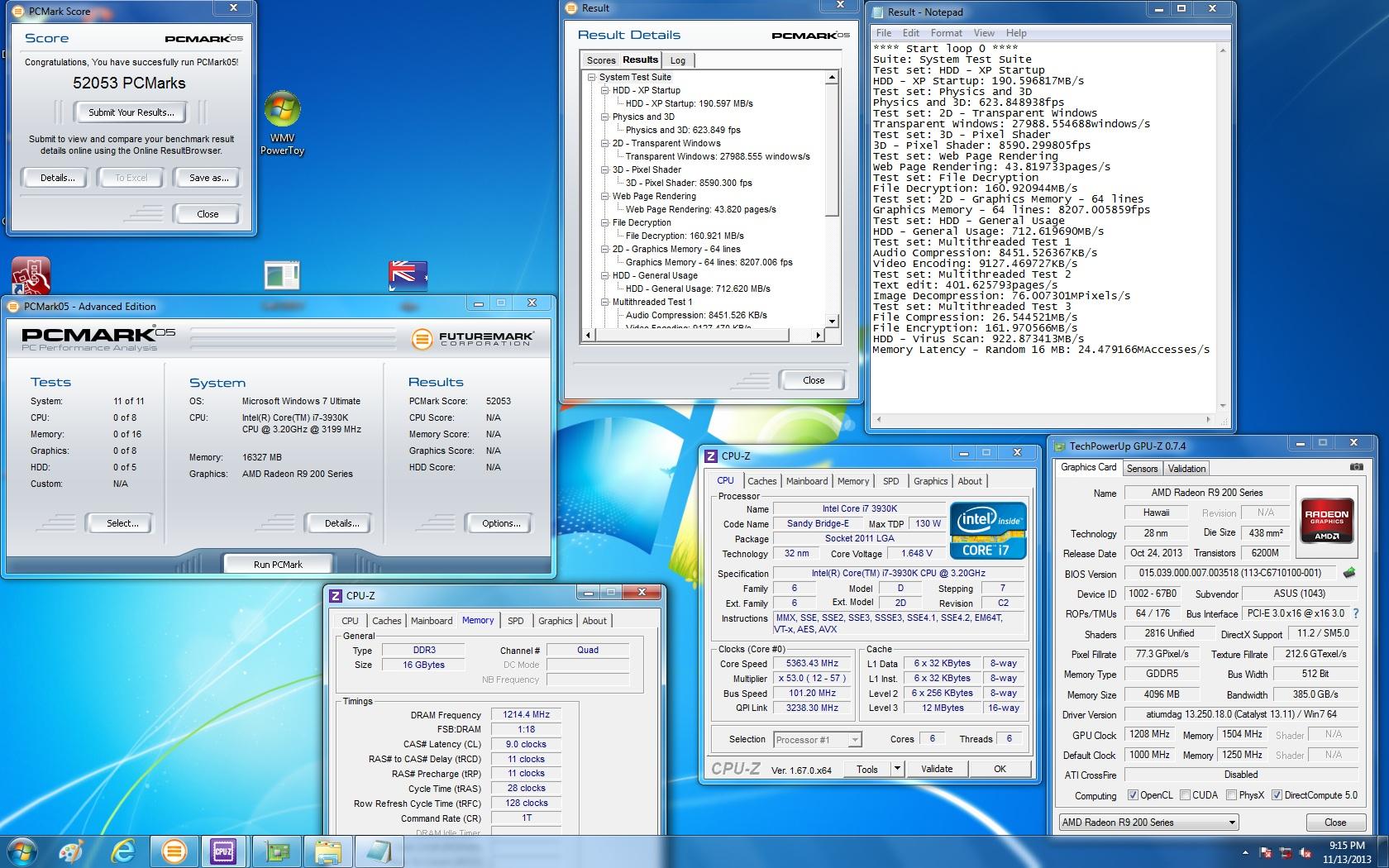Click the Radeon Graphics AMD logo
The width and height of the screenshot is (1389, 868).
1326,520
